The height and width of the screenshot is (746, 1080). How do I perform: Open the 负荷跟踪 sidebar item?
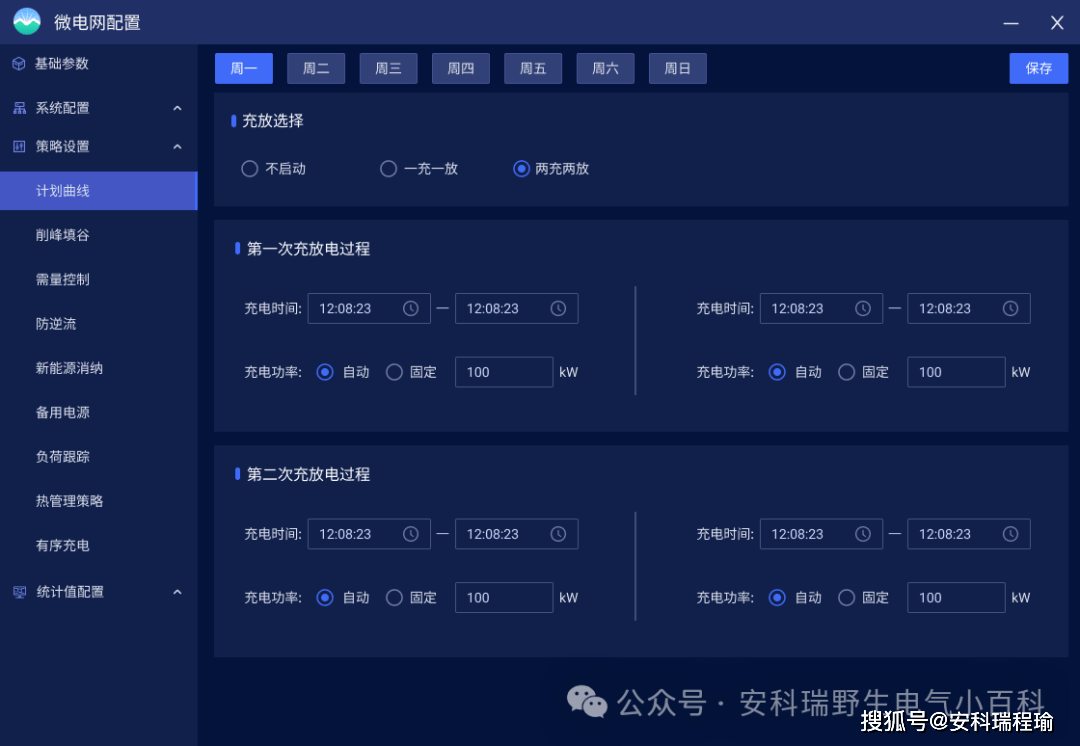(x=98, y=457)
